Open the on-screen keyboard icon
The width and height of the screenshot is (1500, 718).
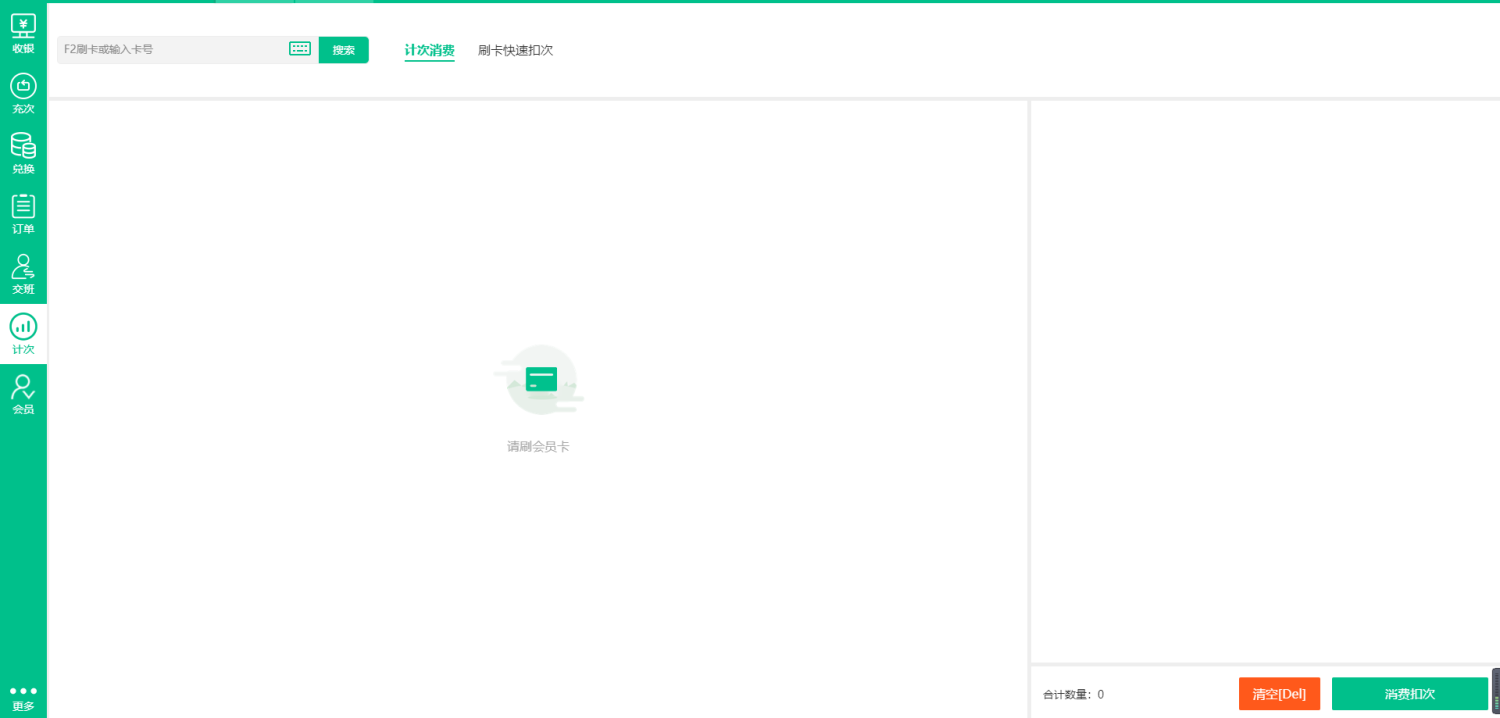pos(299,48)
